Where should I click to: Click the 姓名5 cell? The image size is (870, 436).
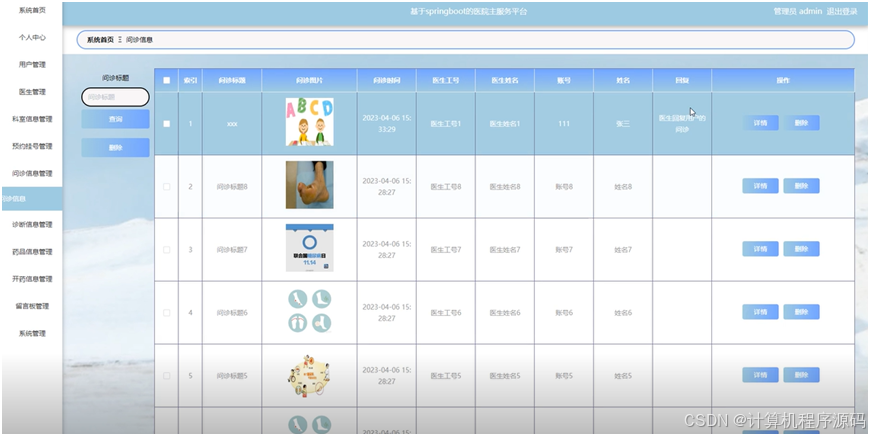623,376
